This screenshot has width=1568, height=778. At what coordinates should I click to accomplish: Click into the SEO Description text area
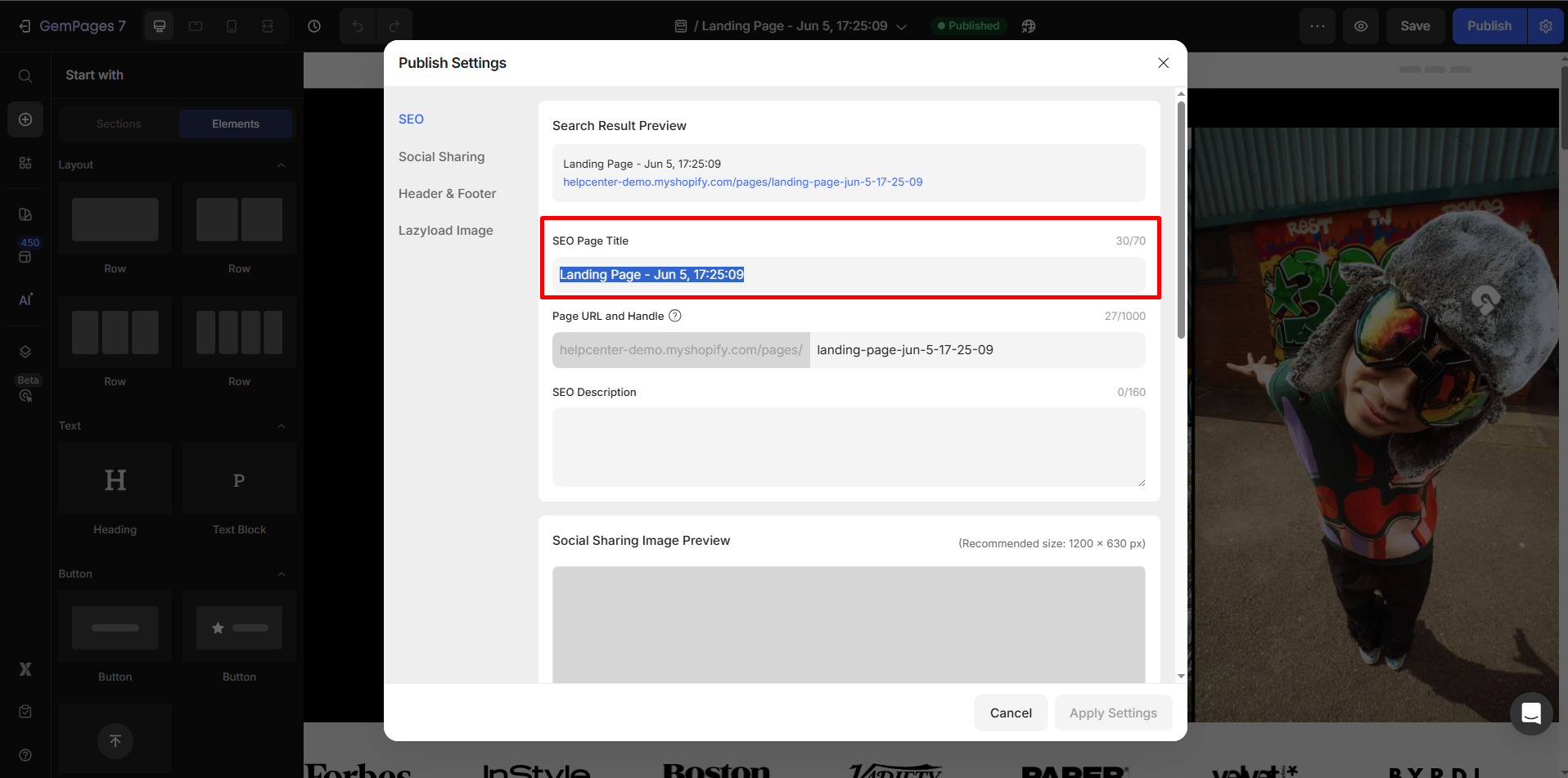pos(848,447)
